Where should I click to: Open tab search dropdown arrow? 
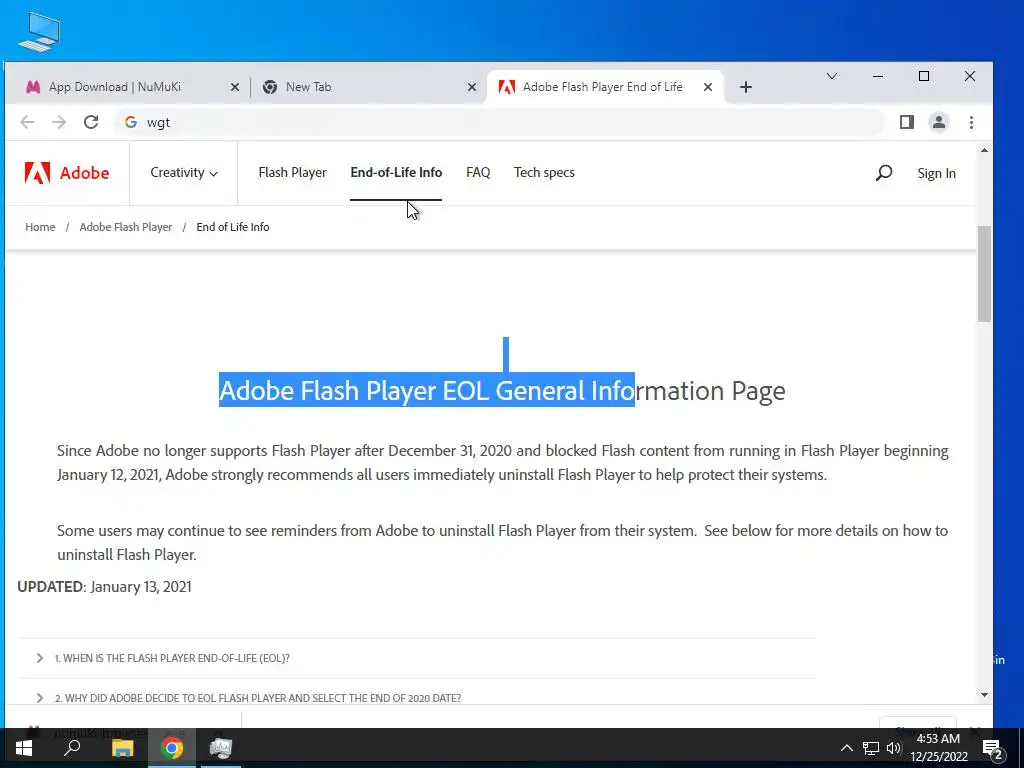point(831,76)
